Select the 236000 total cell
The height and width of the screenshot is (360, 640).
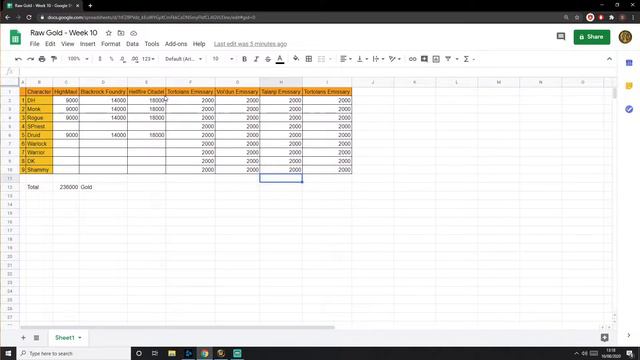66,187
